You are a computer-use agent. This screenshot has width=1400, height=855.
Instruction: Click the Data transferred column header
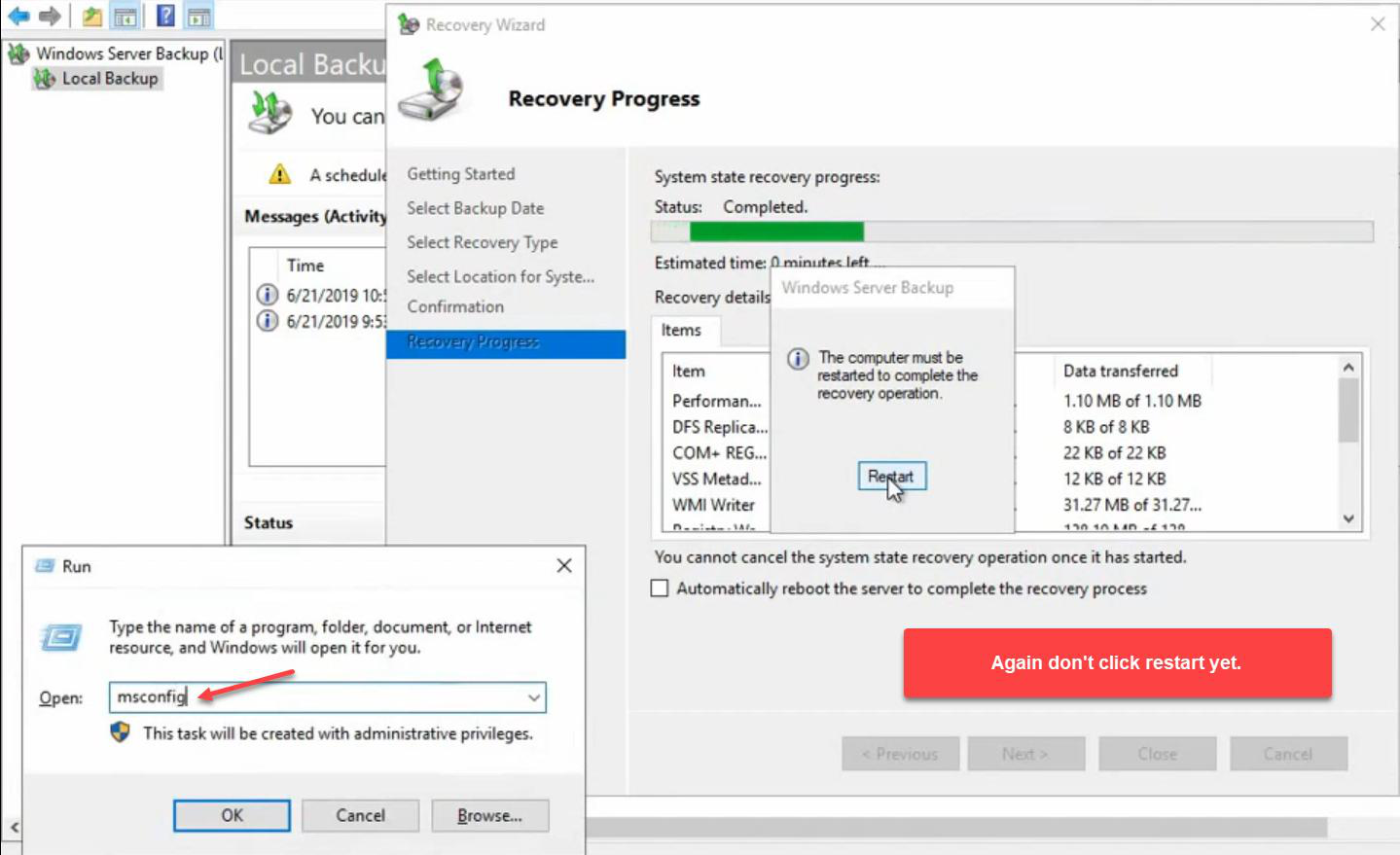pos(1121,371)
